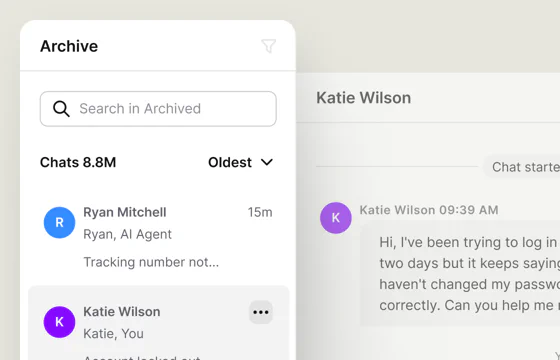Click the Chats 8.8M count label

(x=78, y=162)
